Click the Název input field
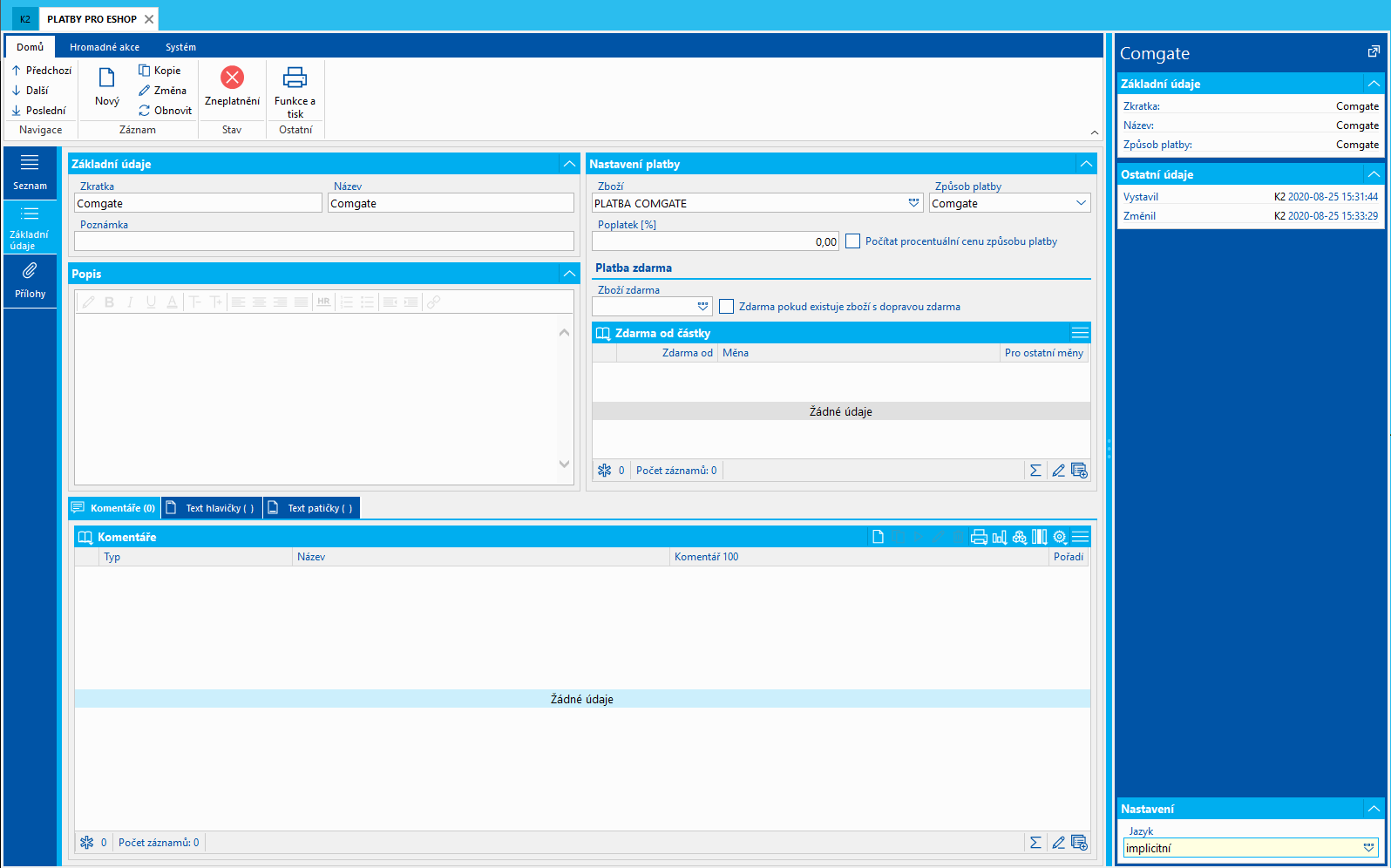This screenshot has height=868, width=1391. click(451, 203)
